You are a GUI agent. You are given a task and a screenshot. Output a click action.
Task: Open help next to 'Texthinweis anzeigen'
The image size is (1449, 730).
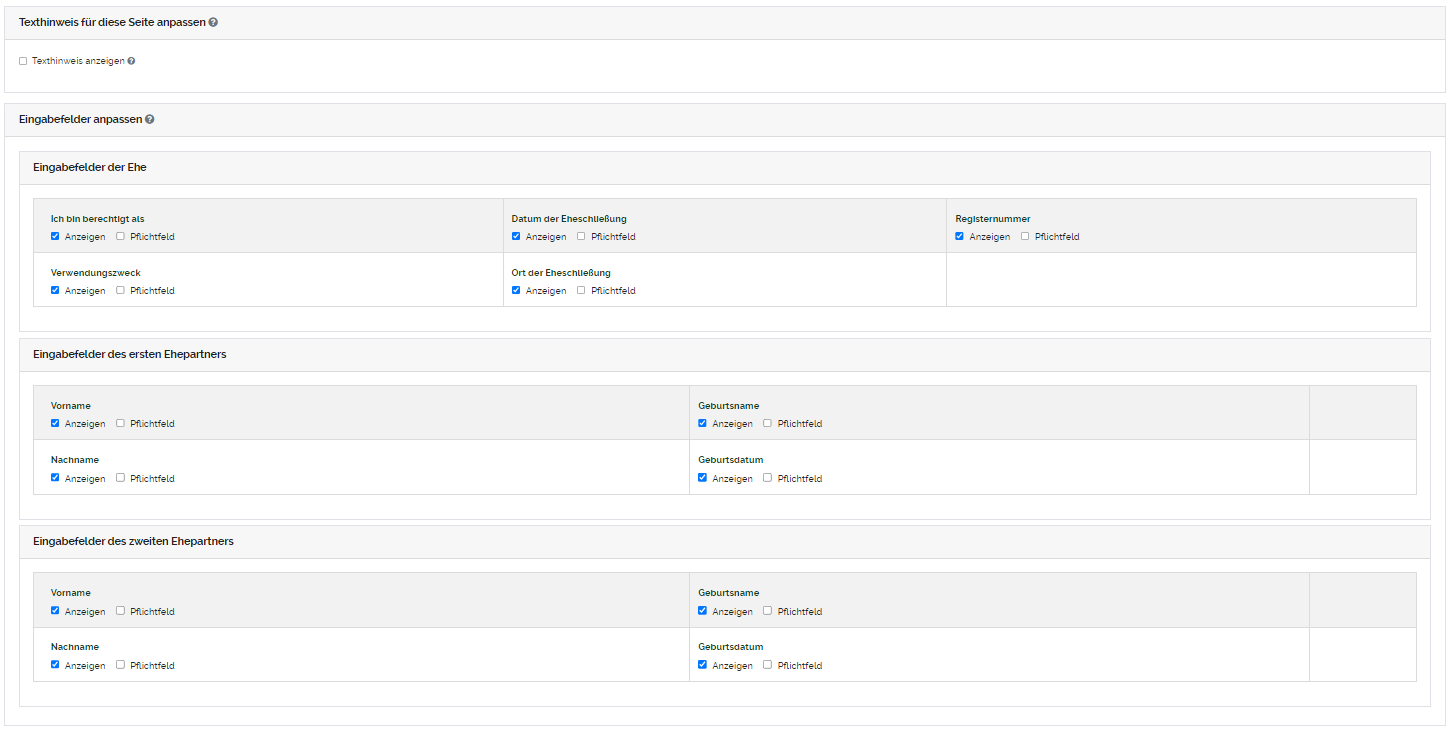(131, 60)
